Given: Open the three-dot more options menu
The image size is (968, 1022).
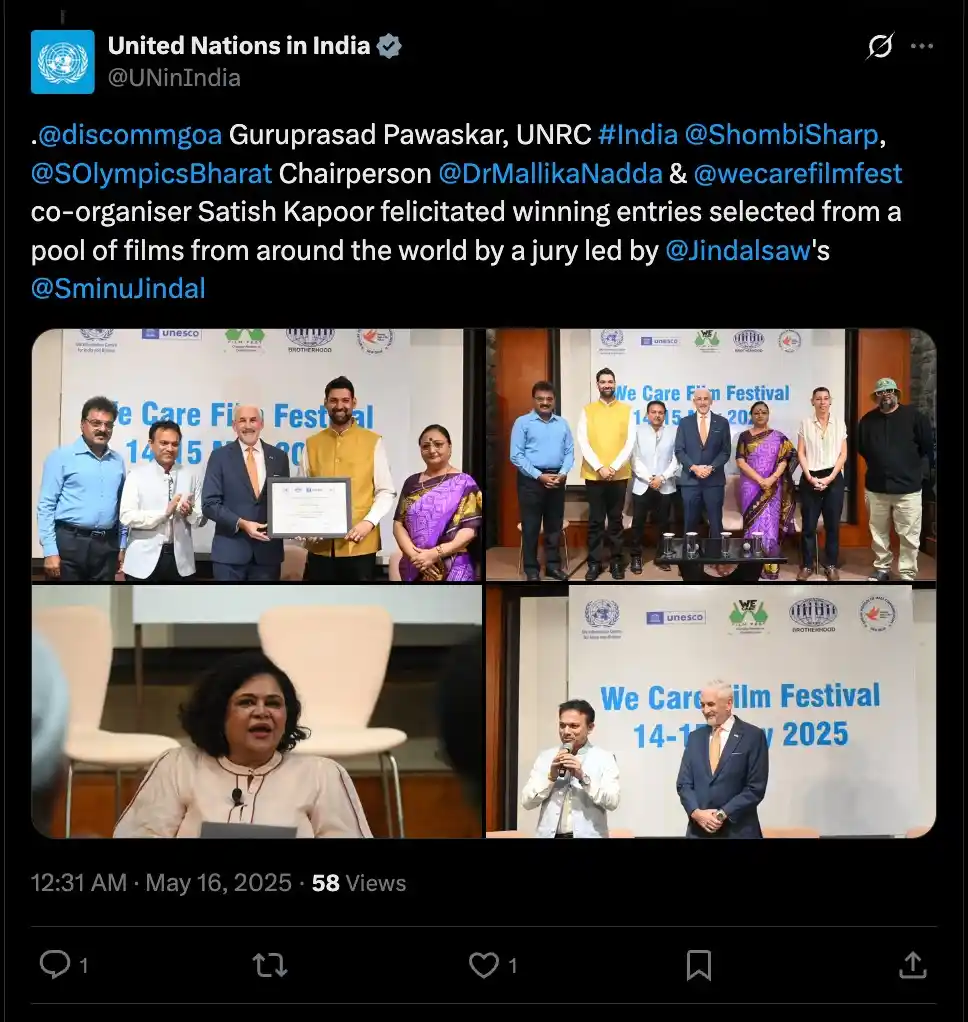Looking at the screenshot, I should click(x=922, y=46).
